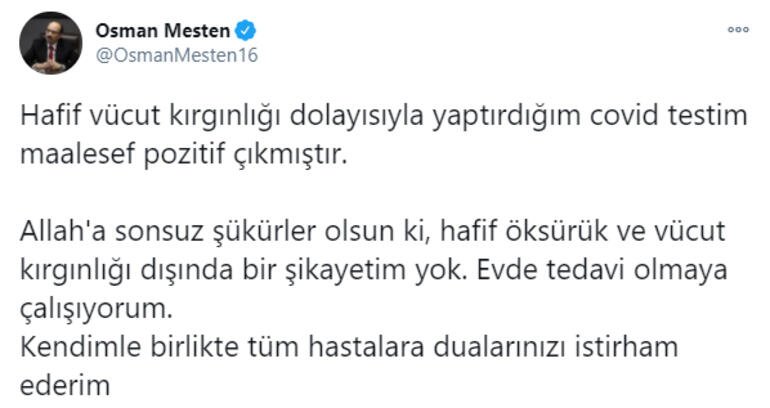This screenshot has height=408, width=770.
Task: Open the @OsmanMesten16 handle link
Action: point(176,55)
